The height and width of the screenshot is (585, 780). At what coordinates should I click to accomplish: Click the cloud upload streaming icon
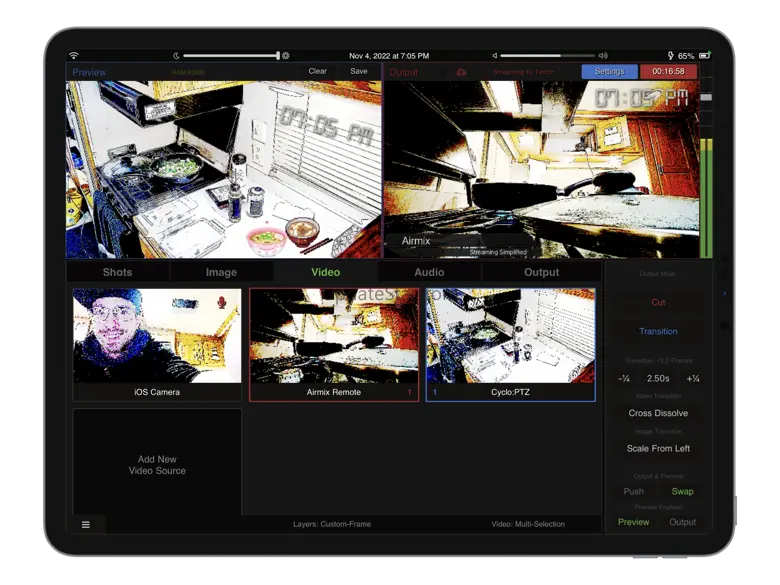(461, 72)
